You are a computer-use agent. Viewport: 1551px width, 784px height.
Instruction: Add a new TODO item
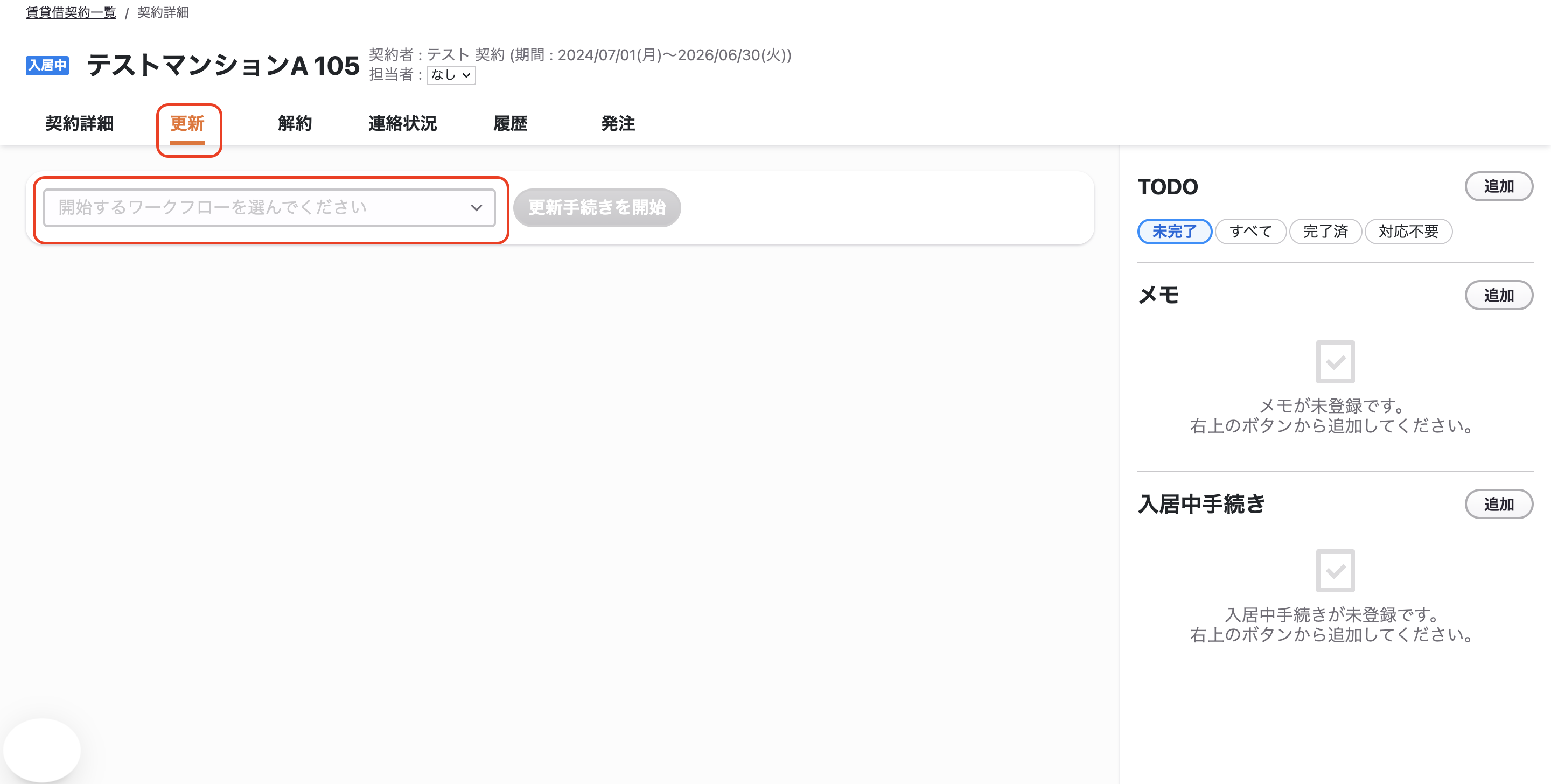point(1499,187)
